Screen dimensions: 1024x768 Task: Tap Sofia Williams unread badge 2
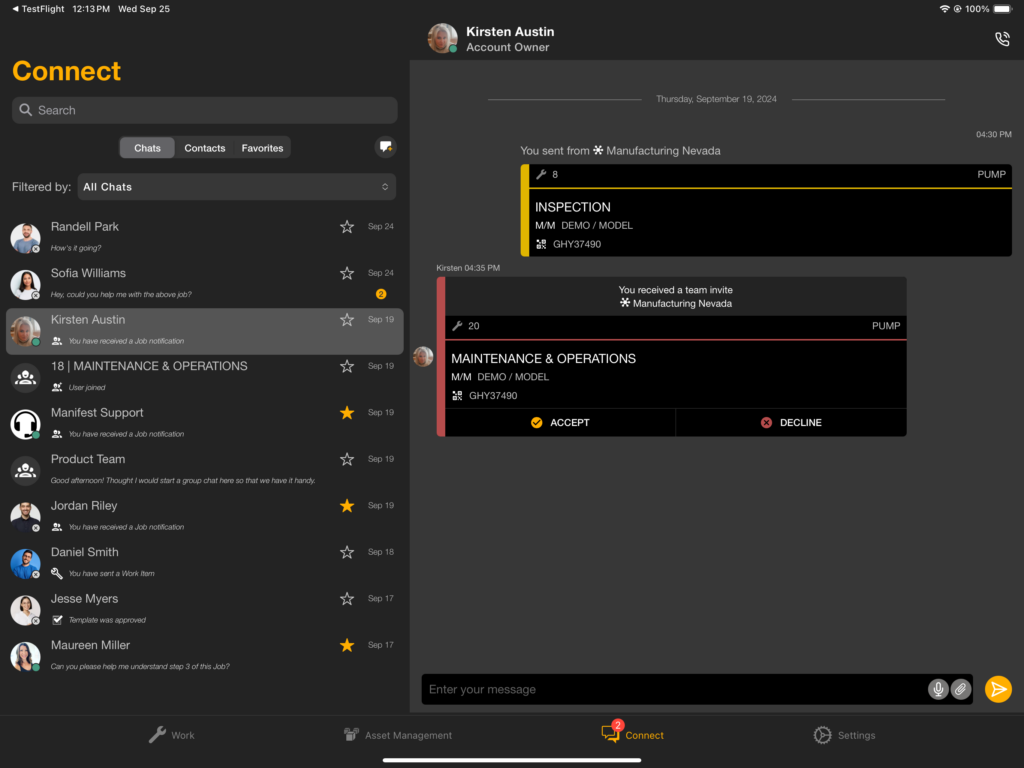pyautogui.click(x=381, y=294)
